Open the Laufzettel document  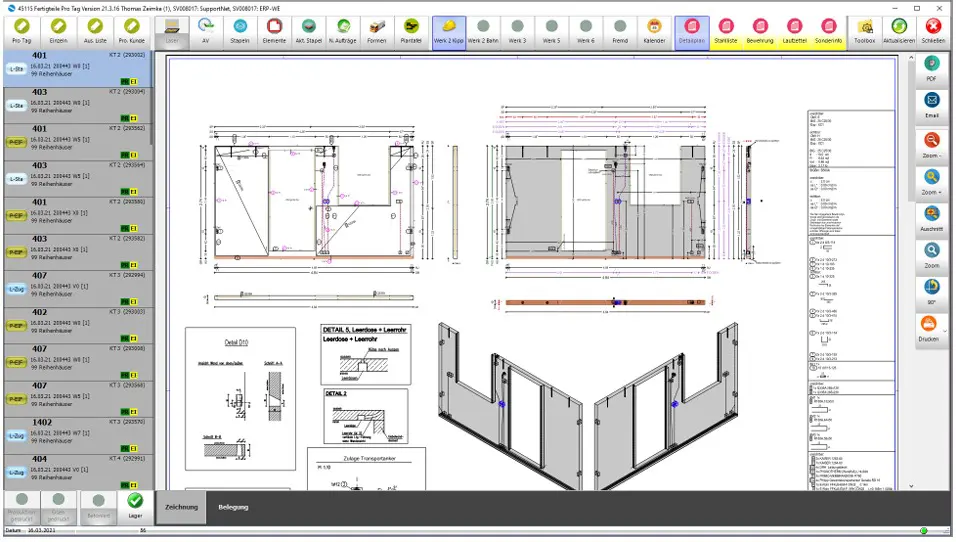pyautogui.click(x=794, y=32)
